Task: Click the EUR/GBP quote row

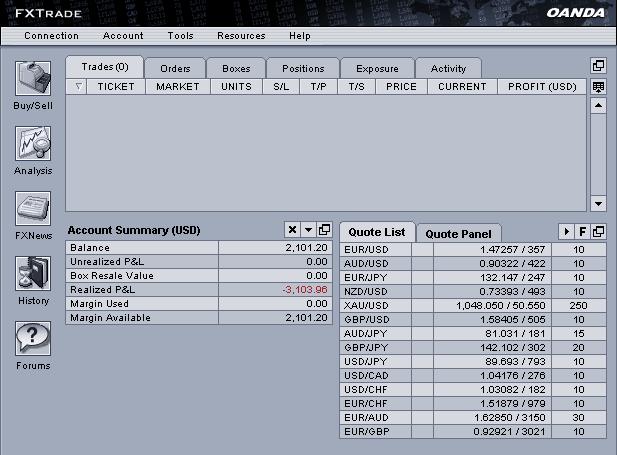Action: [x=473, y=432]
